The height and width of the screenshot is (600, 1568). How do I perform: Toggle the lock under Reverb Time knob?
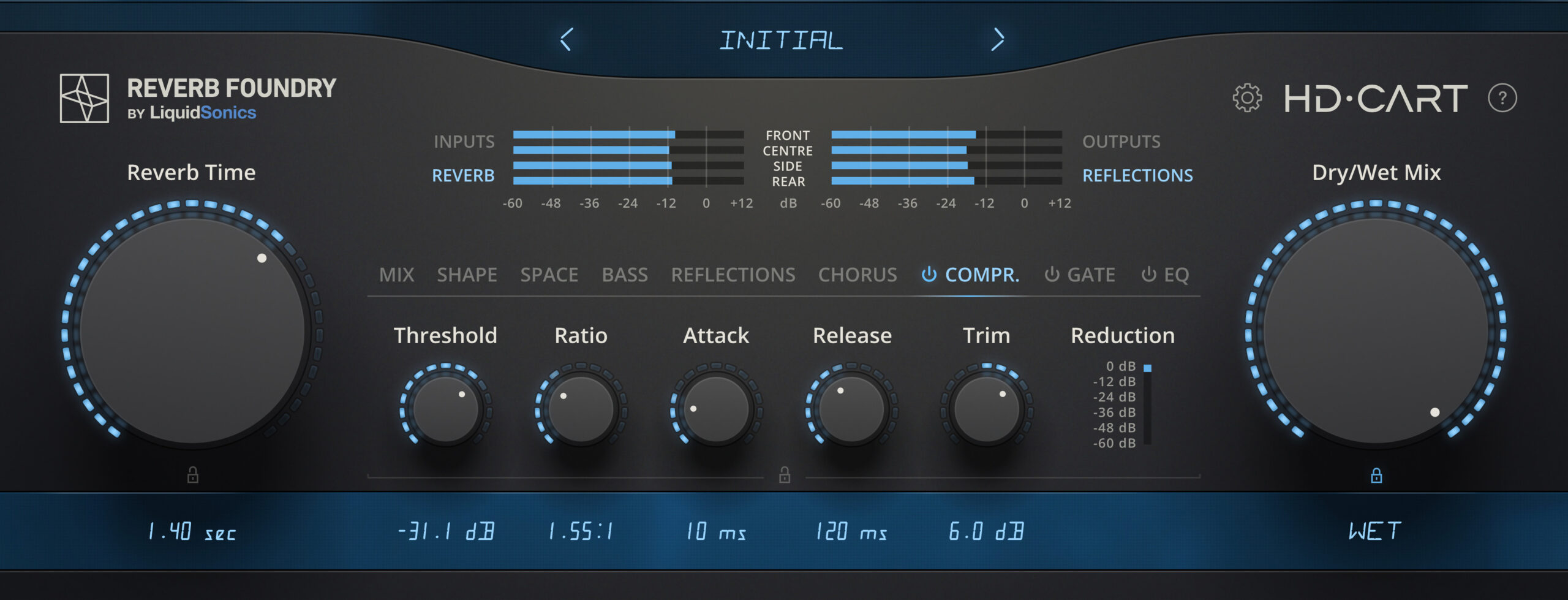(x=192, y=475)
